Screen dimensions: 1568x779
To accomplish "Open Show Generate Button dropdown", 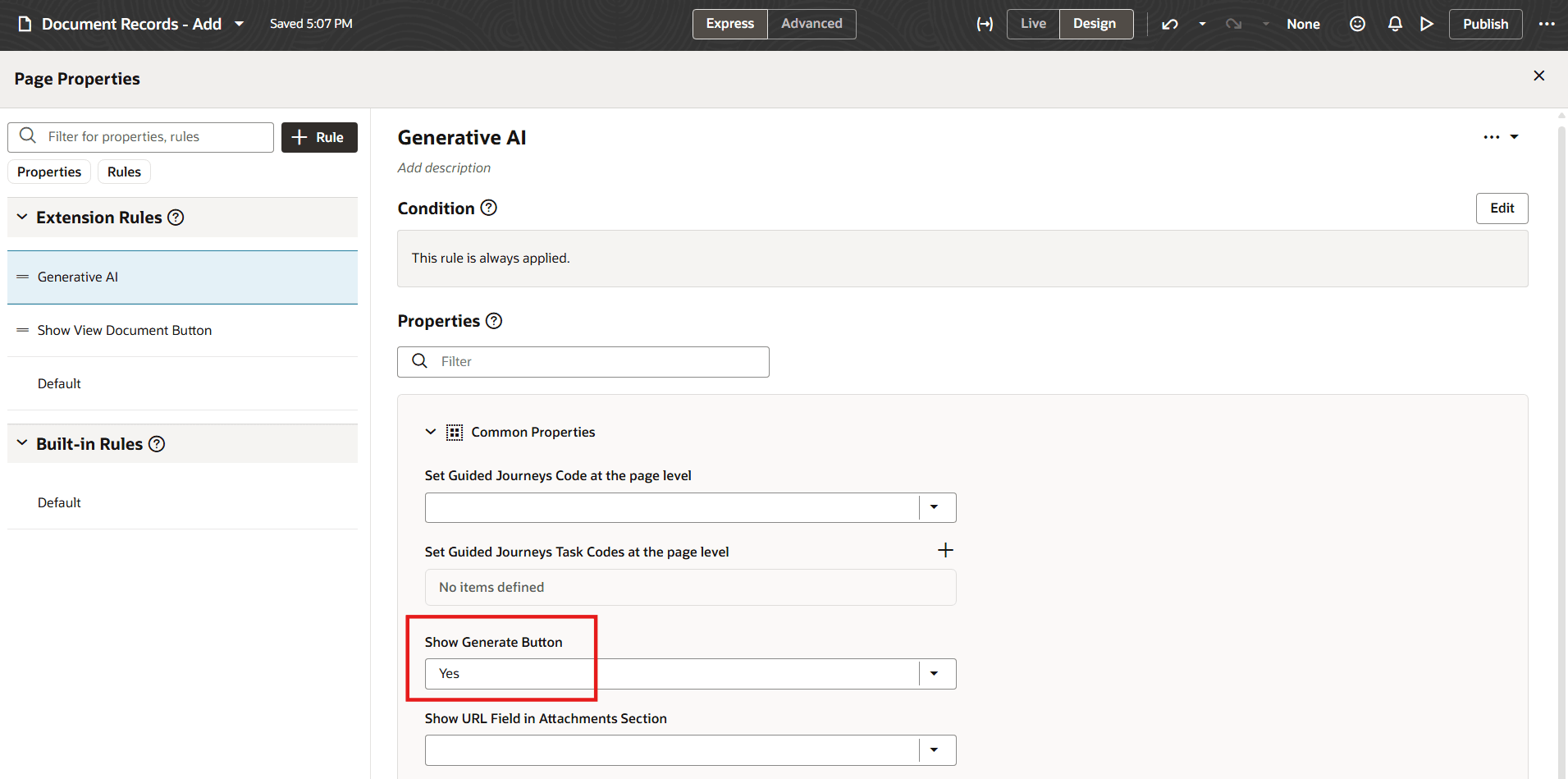I will point(934,674).
